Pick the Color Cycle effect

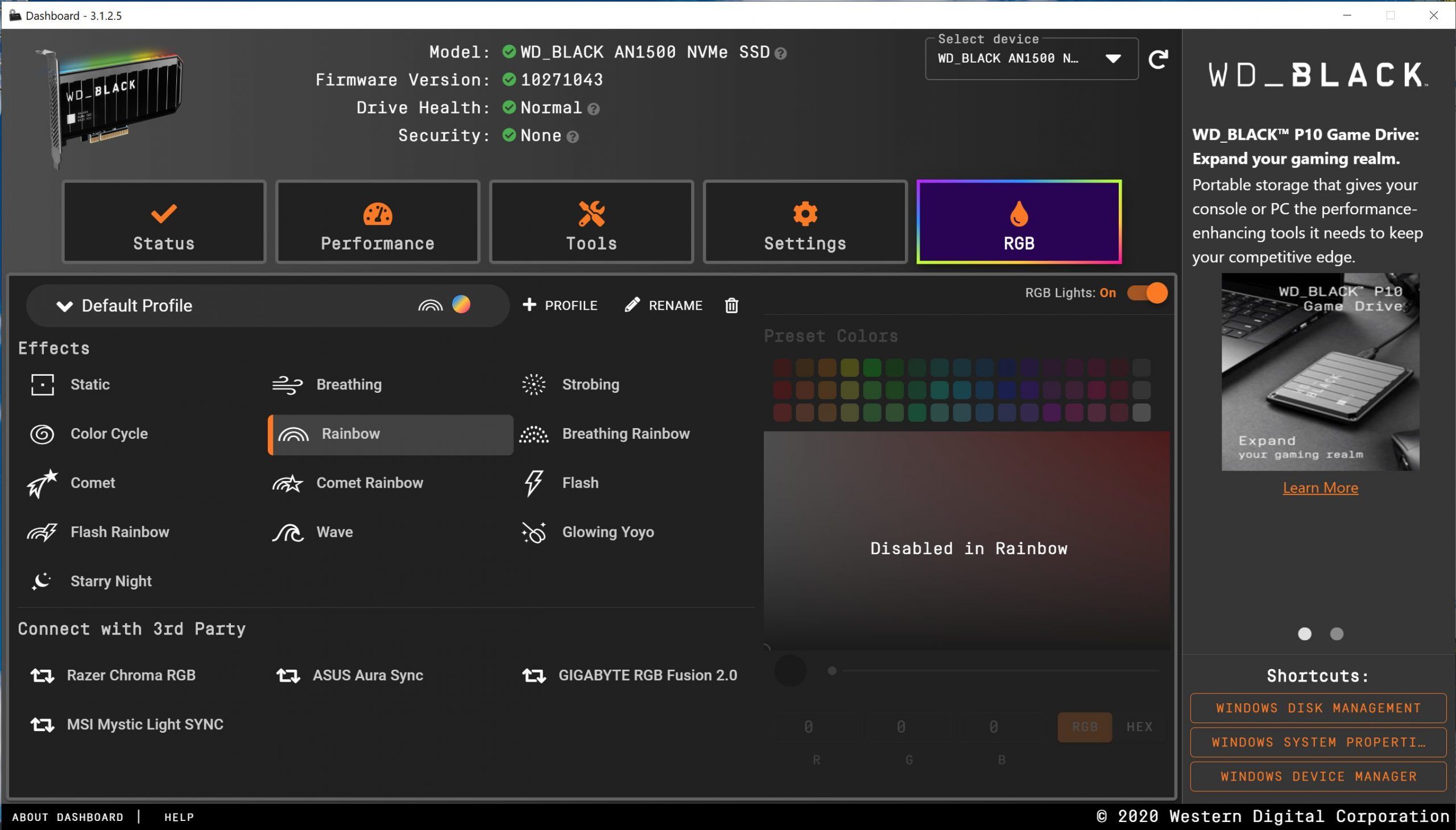pyautogui.click(x=109, y=434)
